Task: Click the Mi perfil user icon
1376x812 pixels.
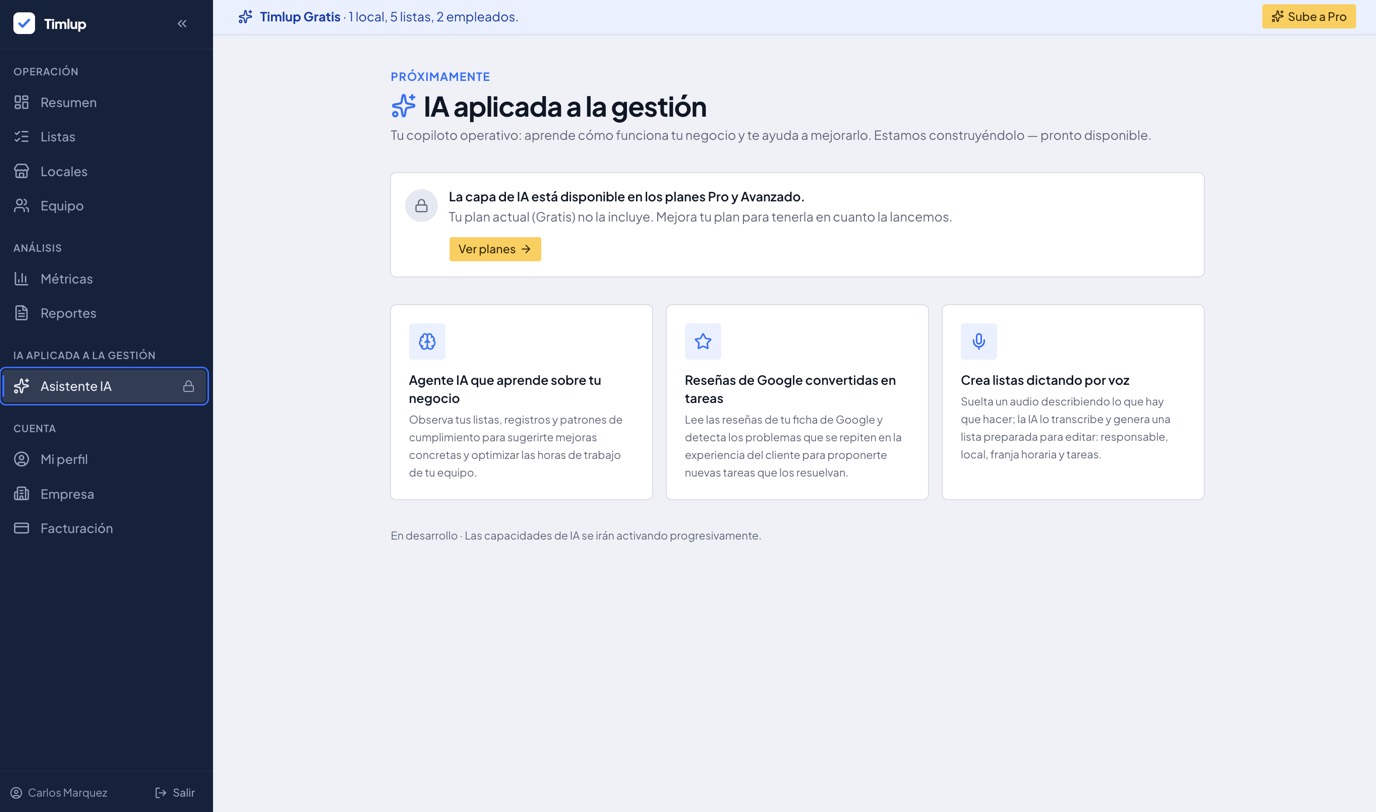Action: click(x=21, y=459)
